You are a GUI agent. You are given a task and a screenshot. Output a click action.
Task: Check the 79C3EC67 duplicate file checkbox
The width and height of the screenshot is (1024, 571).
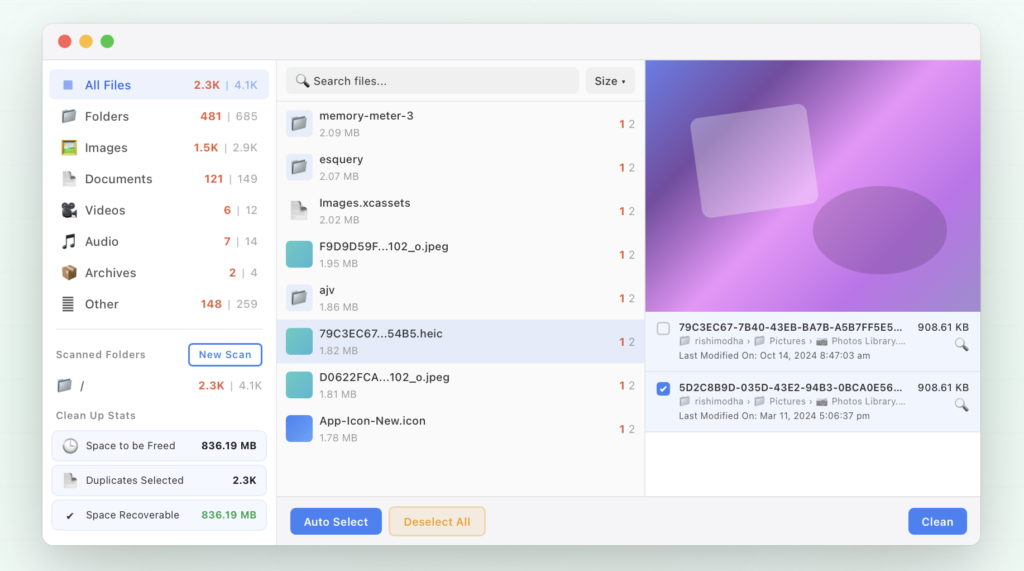[x=663, y=328]
